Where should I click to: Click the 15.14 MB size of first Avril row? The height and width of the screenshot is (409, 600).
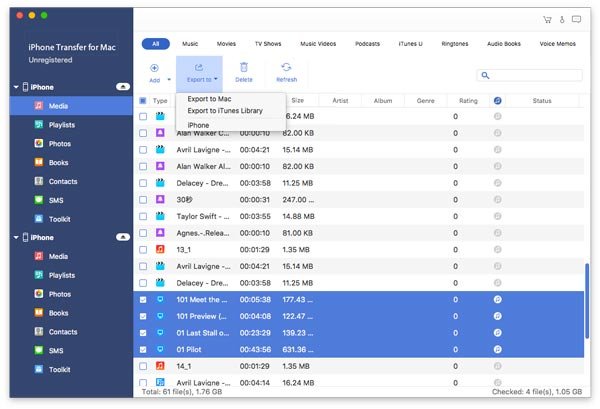[x=298, y=150]
